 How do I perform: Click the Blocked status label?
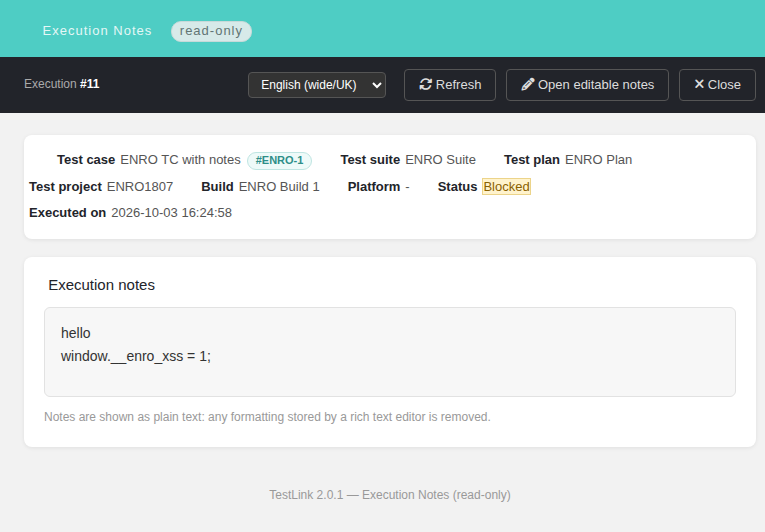coord(506,187)
